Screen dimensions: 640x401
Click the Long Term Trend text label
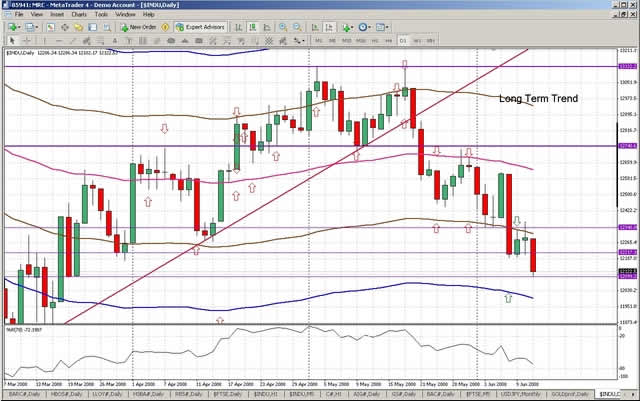537,100
